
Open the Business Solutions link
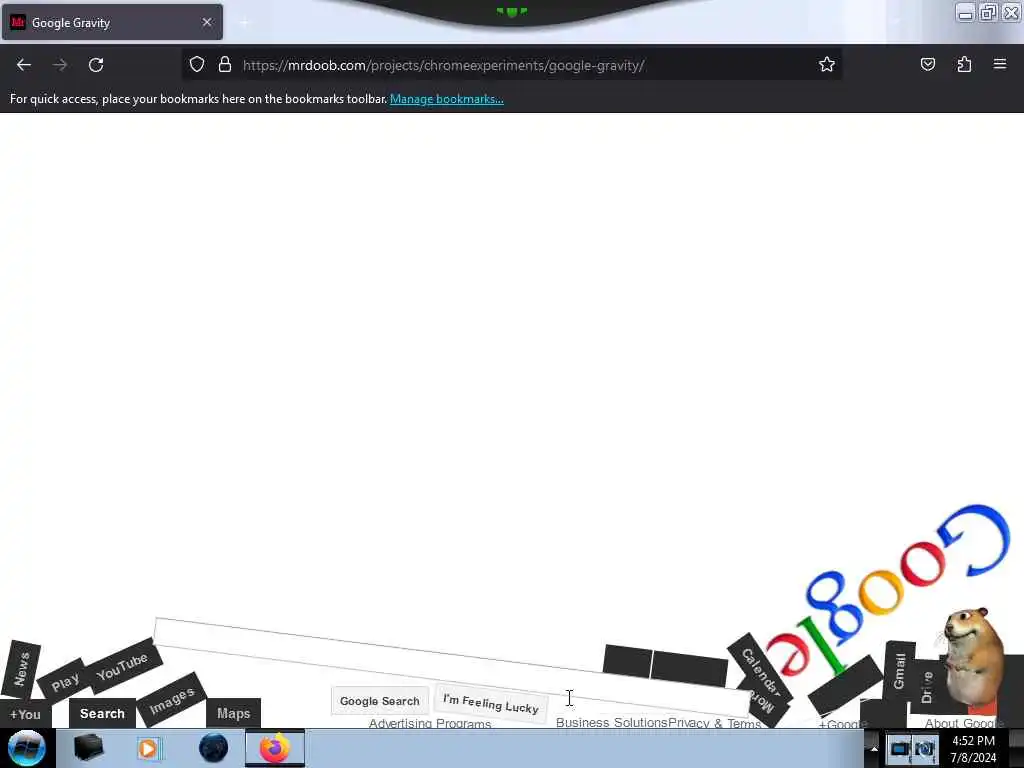611,722
